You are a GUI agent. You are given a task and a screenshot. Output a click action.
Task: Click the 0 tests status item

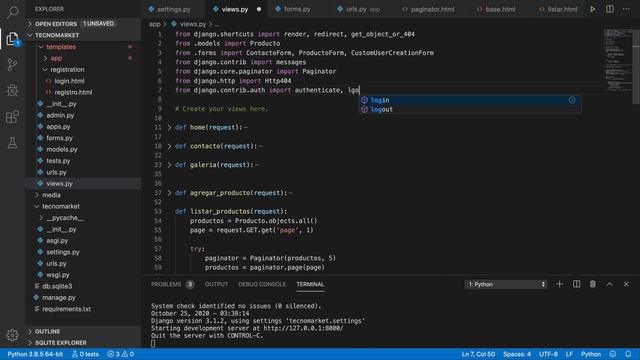point(85,354)
